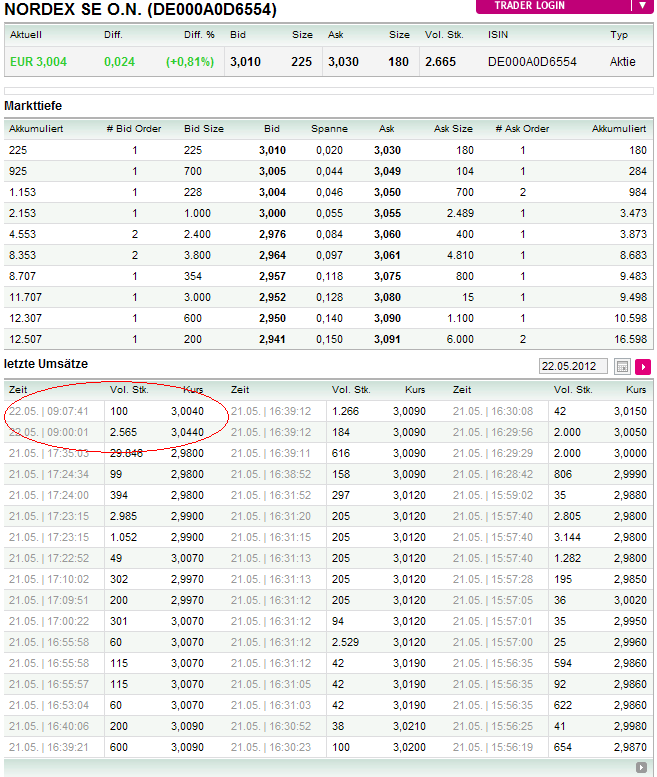
Task: Select ask price 3,075 in Markttiefe
Action: [387, 277]
